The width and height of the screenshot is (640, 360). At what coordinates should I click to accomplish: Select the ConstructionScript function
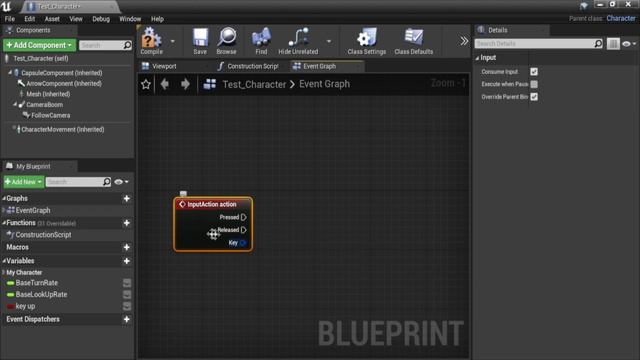click(43, 235)
